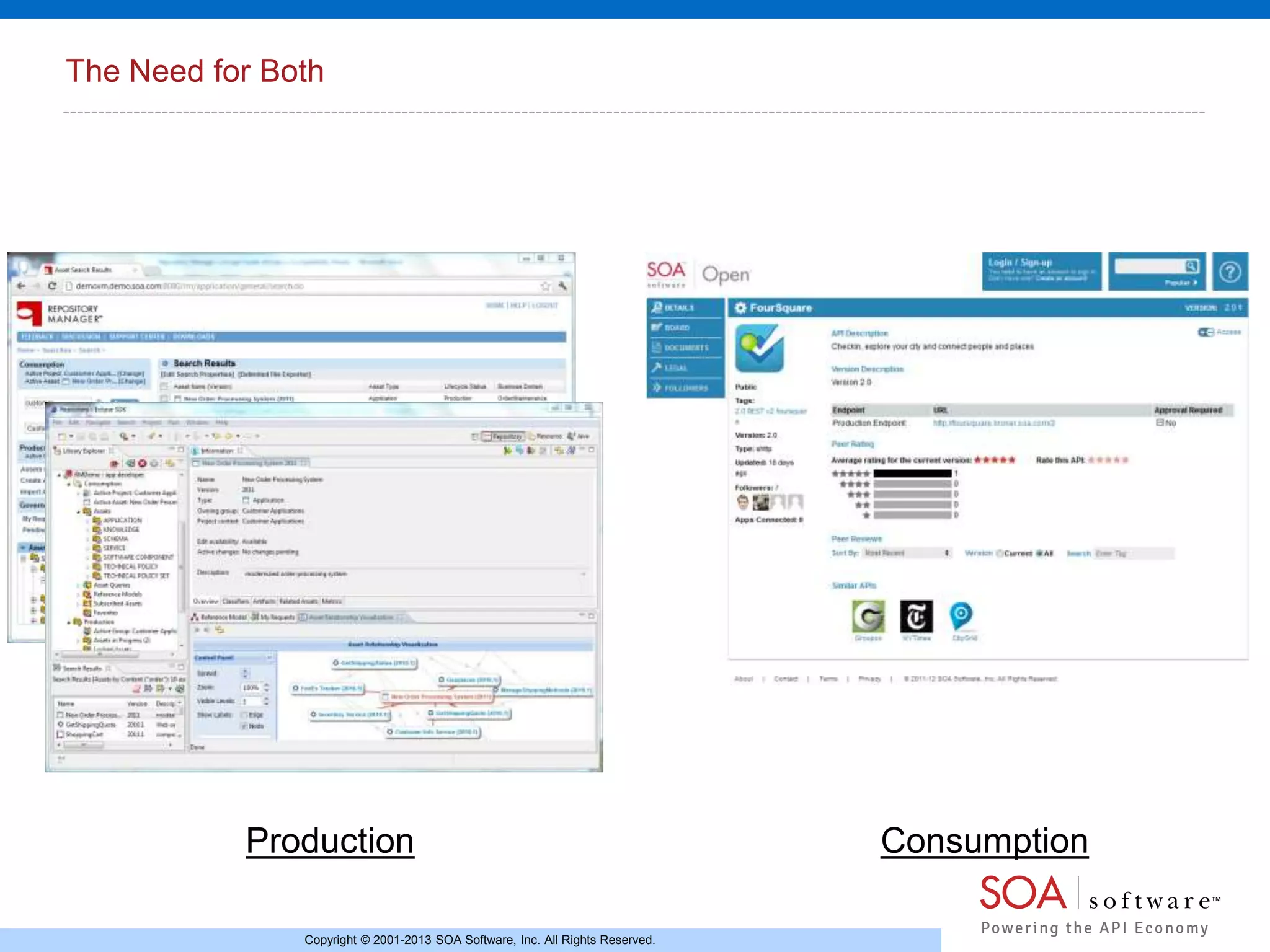Screen dimensions: 1270x952
Task: Click the first follower avatar under Followers
Action: coord(742,501)
